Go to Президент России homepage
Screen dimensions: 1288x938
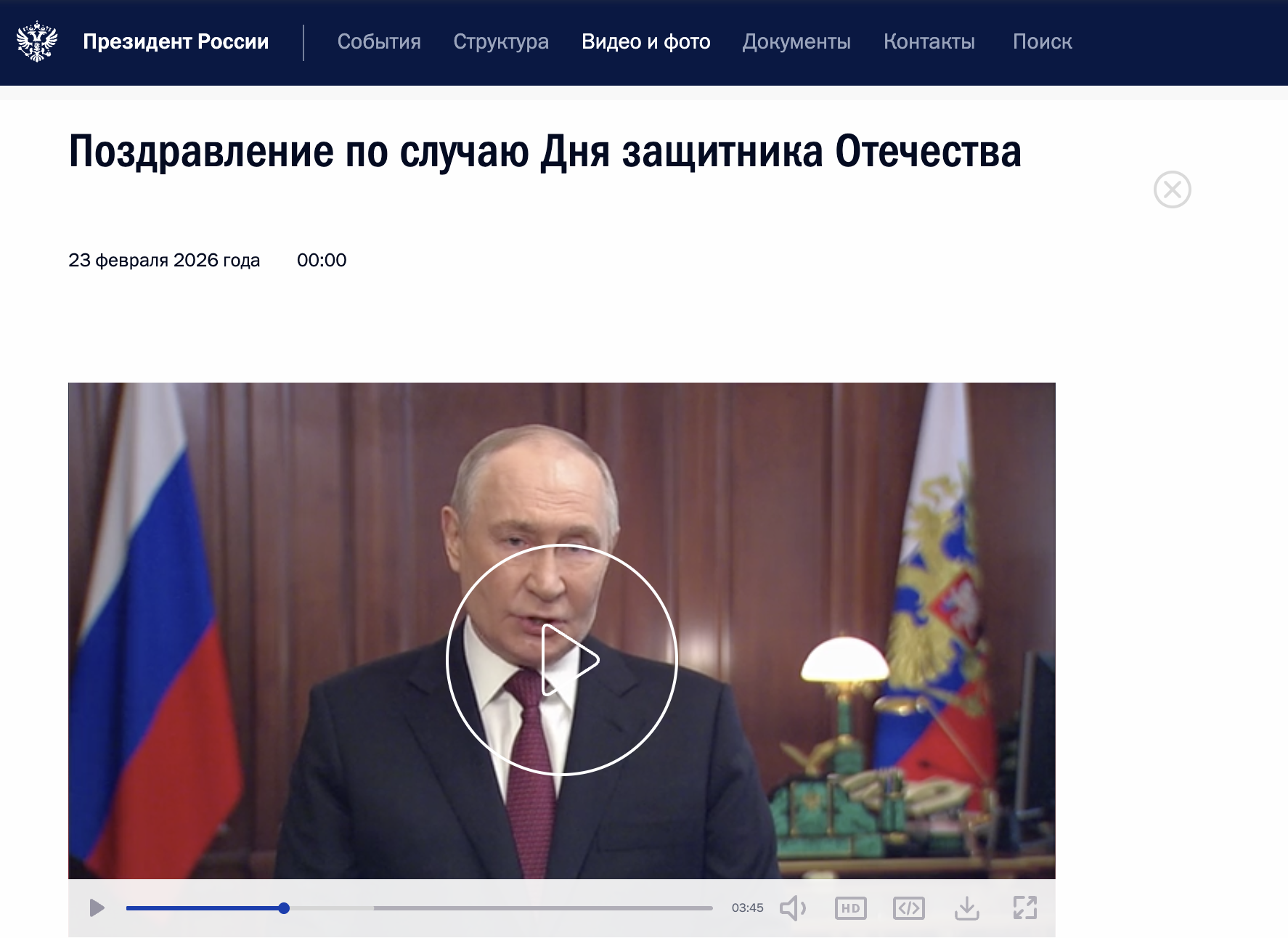tap(176, 41)
